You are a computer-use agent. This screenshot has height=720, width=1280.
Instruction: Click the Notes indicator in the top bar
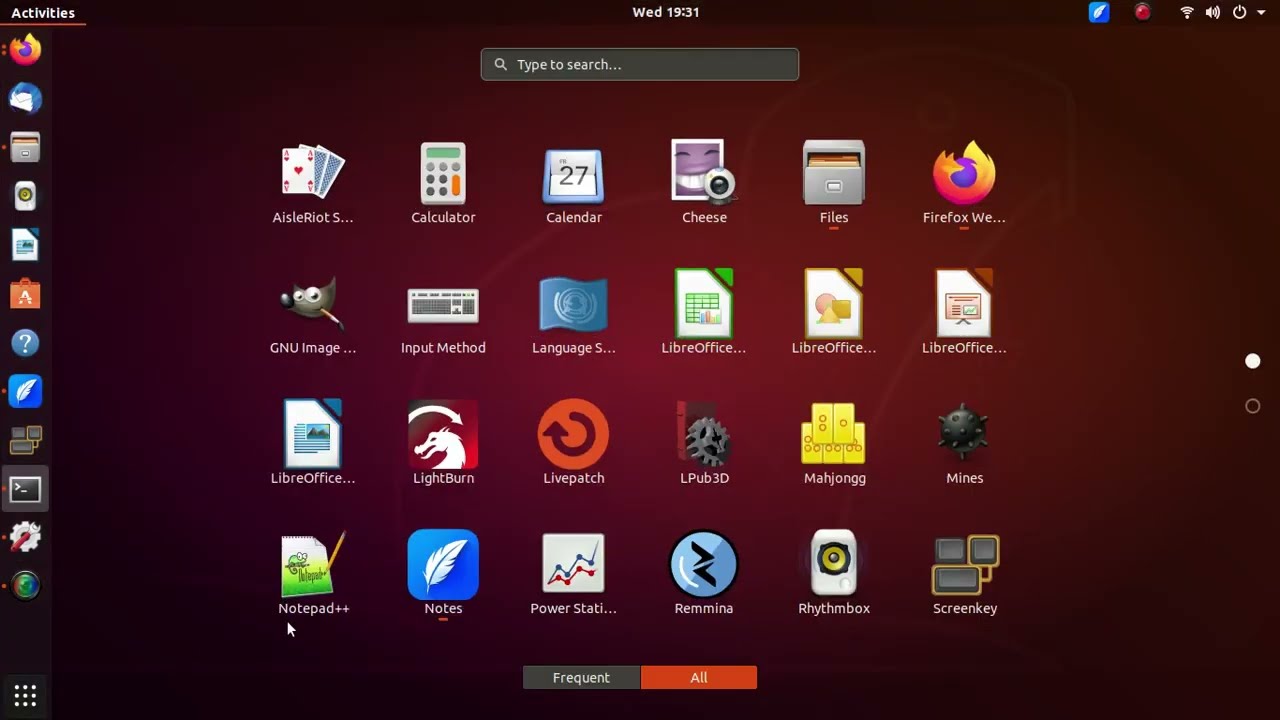coord(1099,12)
